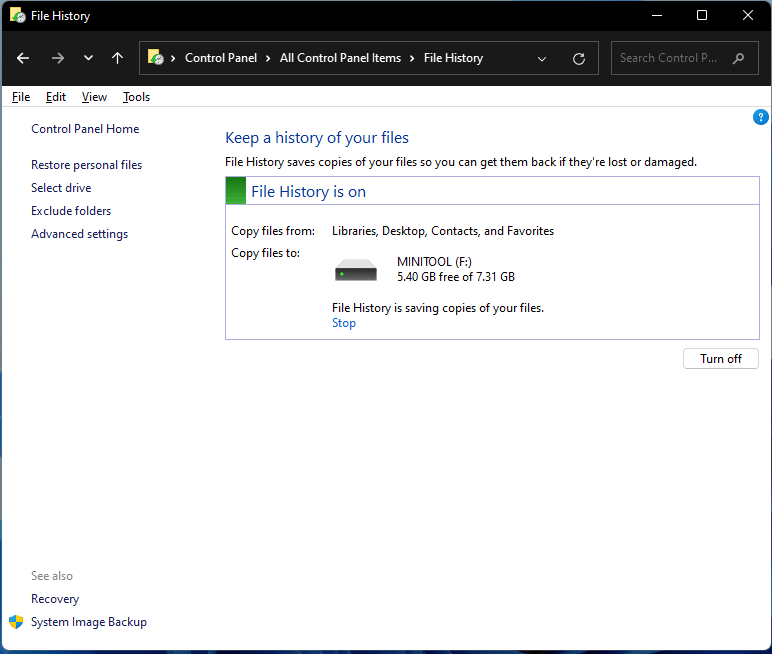Click the back navigation arrow
Viewport: 772px width, 654px height.
(x=23, y=58)
